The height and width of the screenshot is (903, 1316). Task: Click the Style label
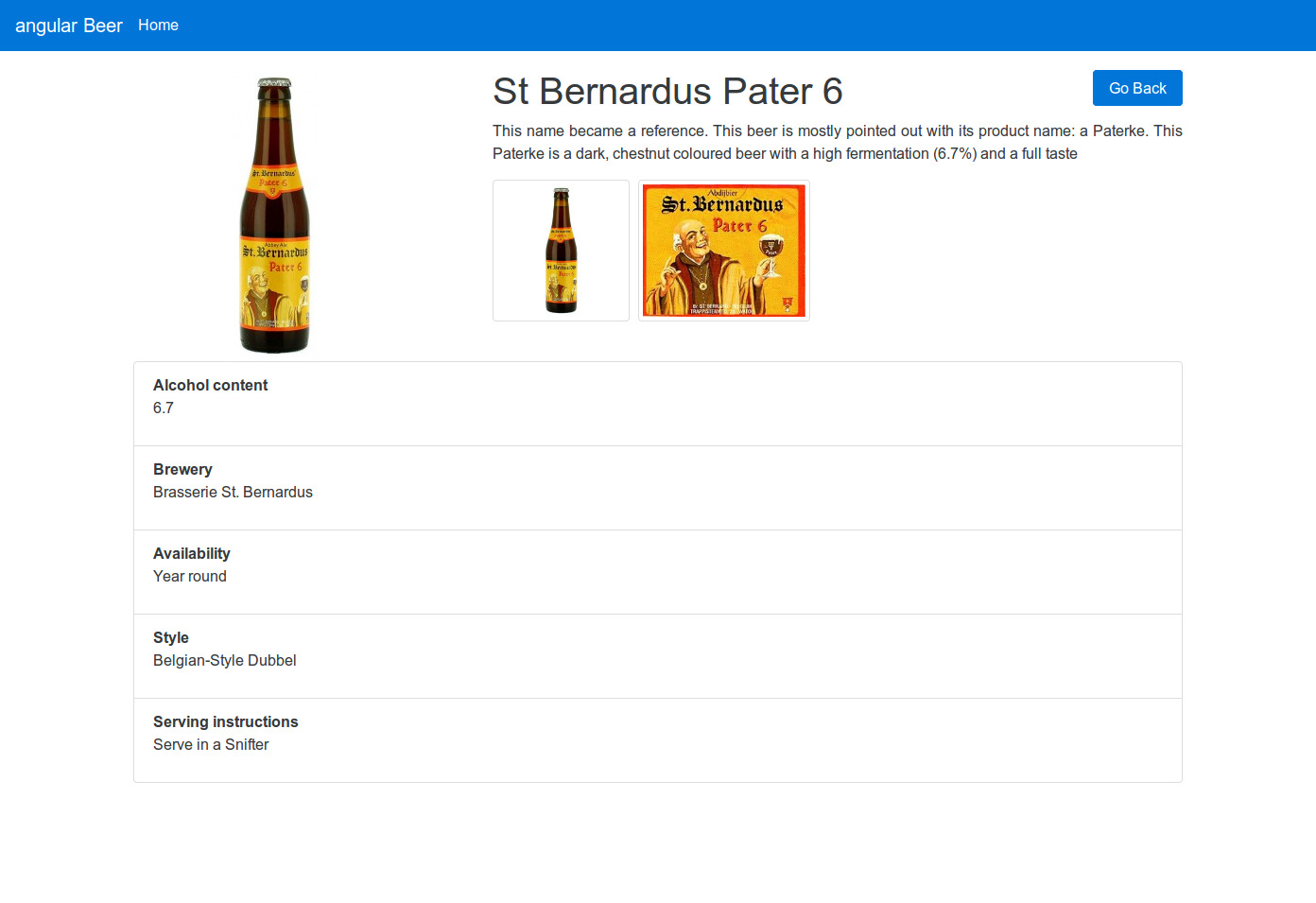point(171,637)
